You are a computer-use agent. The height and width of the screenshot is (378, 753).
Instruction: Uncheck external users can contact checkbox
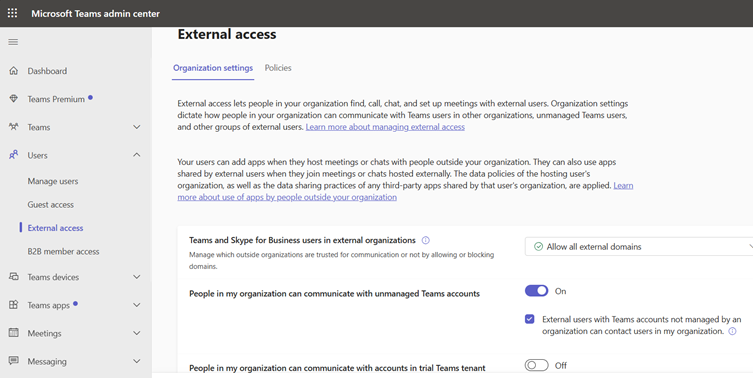tap(530, 319)
